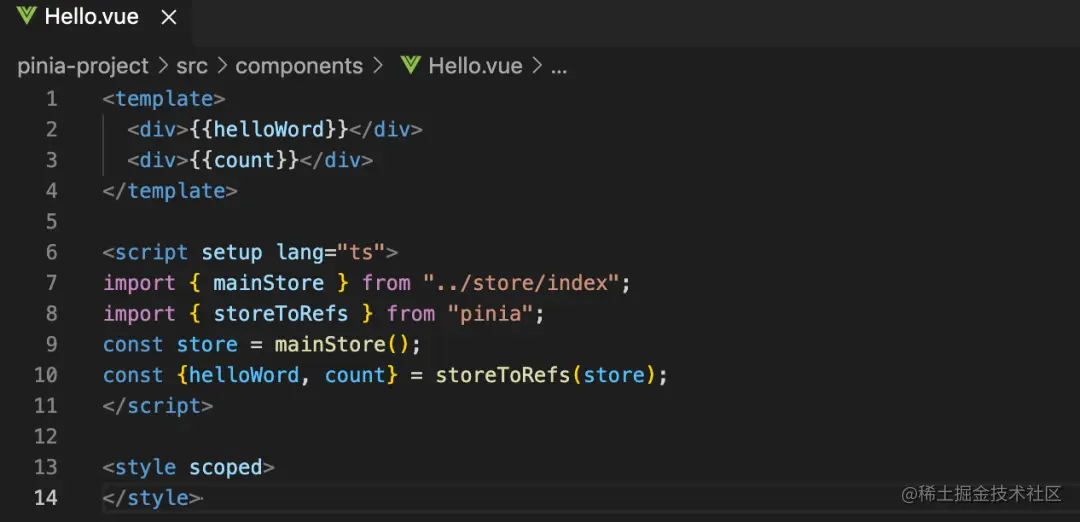Click the lang="ts" attribute value
This screenshot has width=1080, height=522.
coord(360,252)
